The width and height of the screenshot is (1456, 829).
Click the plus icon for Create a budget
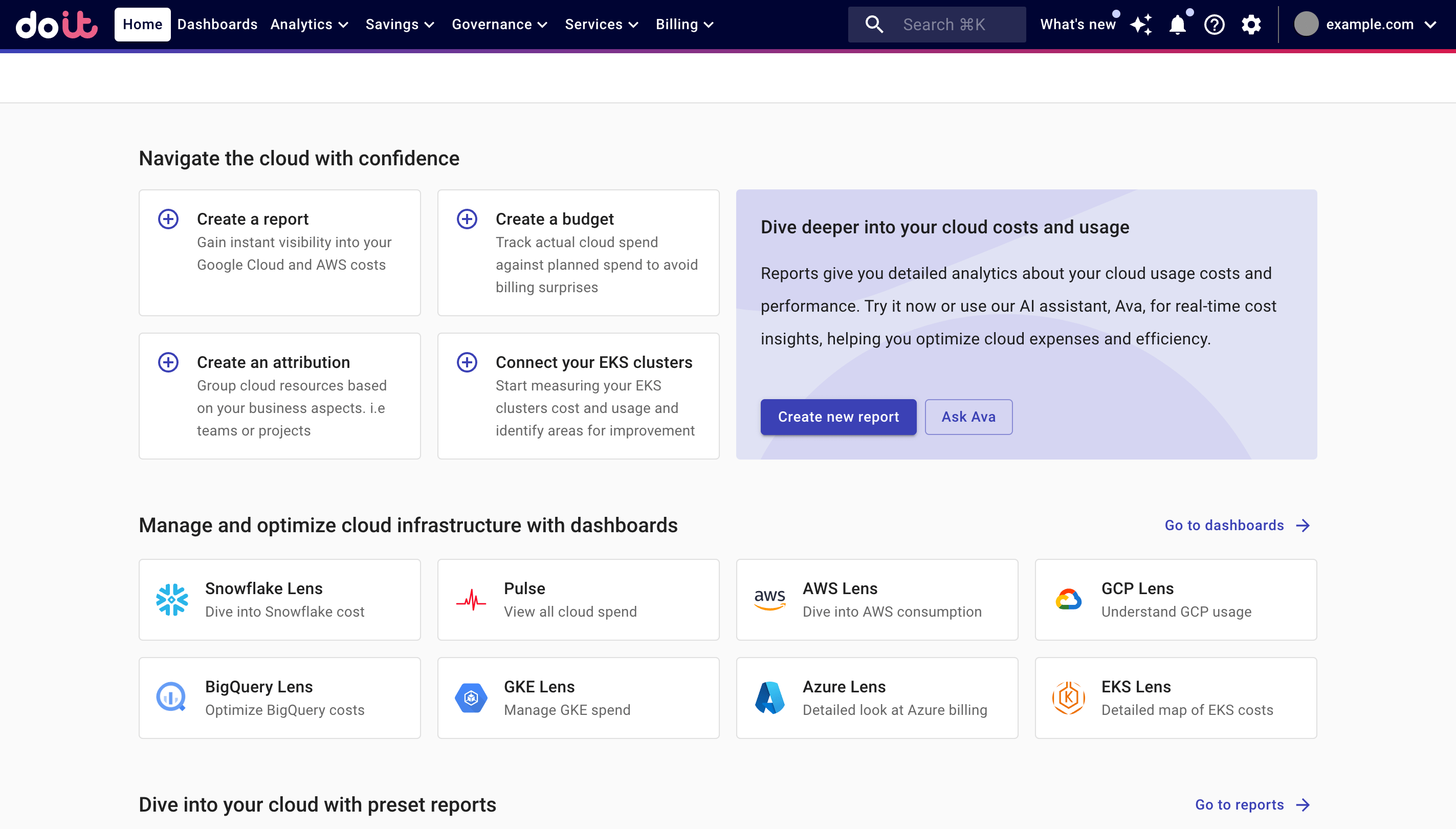[467, 219]
